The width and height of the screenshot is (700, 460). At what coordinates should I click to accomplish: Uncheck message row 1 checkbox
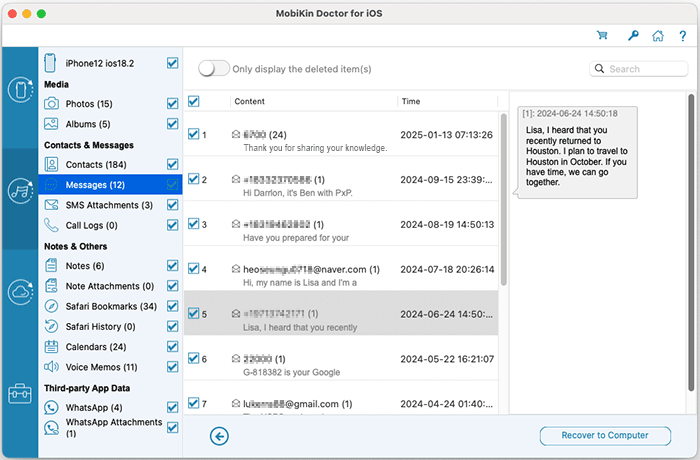click(193, 134)
